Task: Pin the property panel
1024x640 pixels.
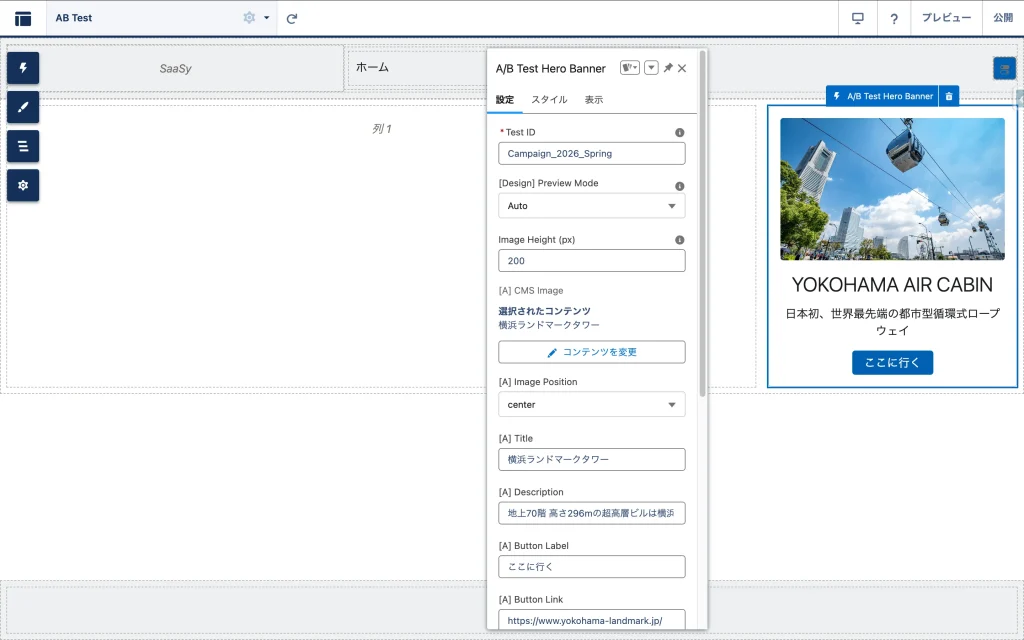Action: tap(668, 68)
